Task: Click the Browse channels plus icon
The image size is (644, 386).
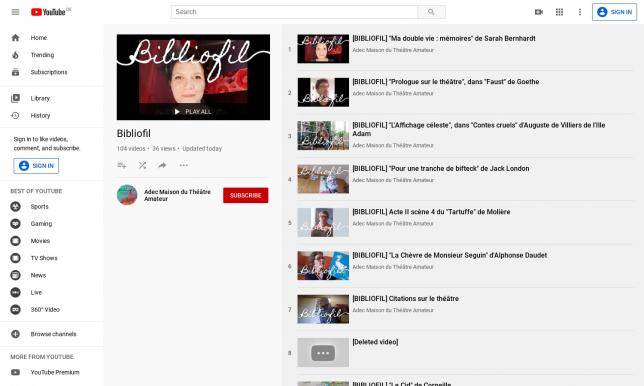Action: pyautogui.click(x=15, y=334)
